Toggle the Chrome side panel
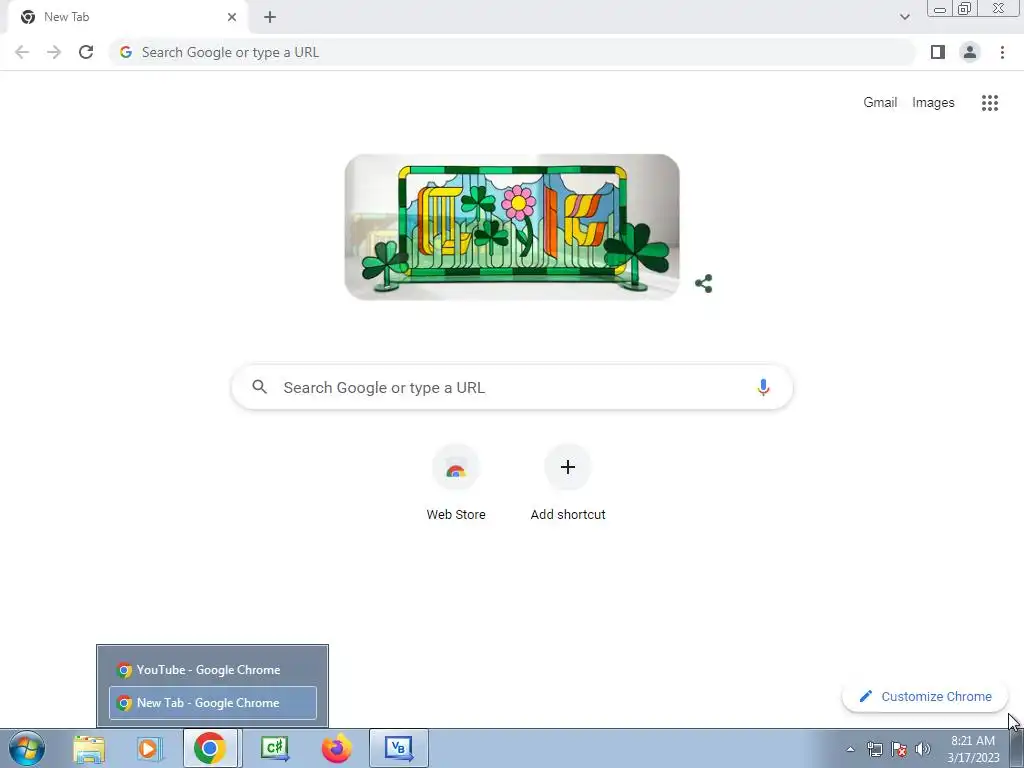The height and width of the screenshot is (768, 1024). pos(938,52)
